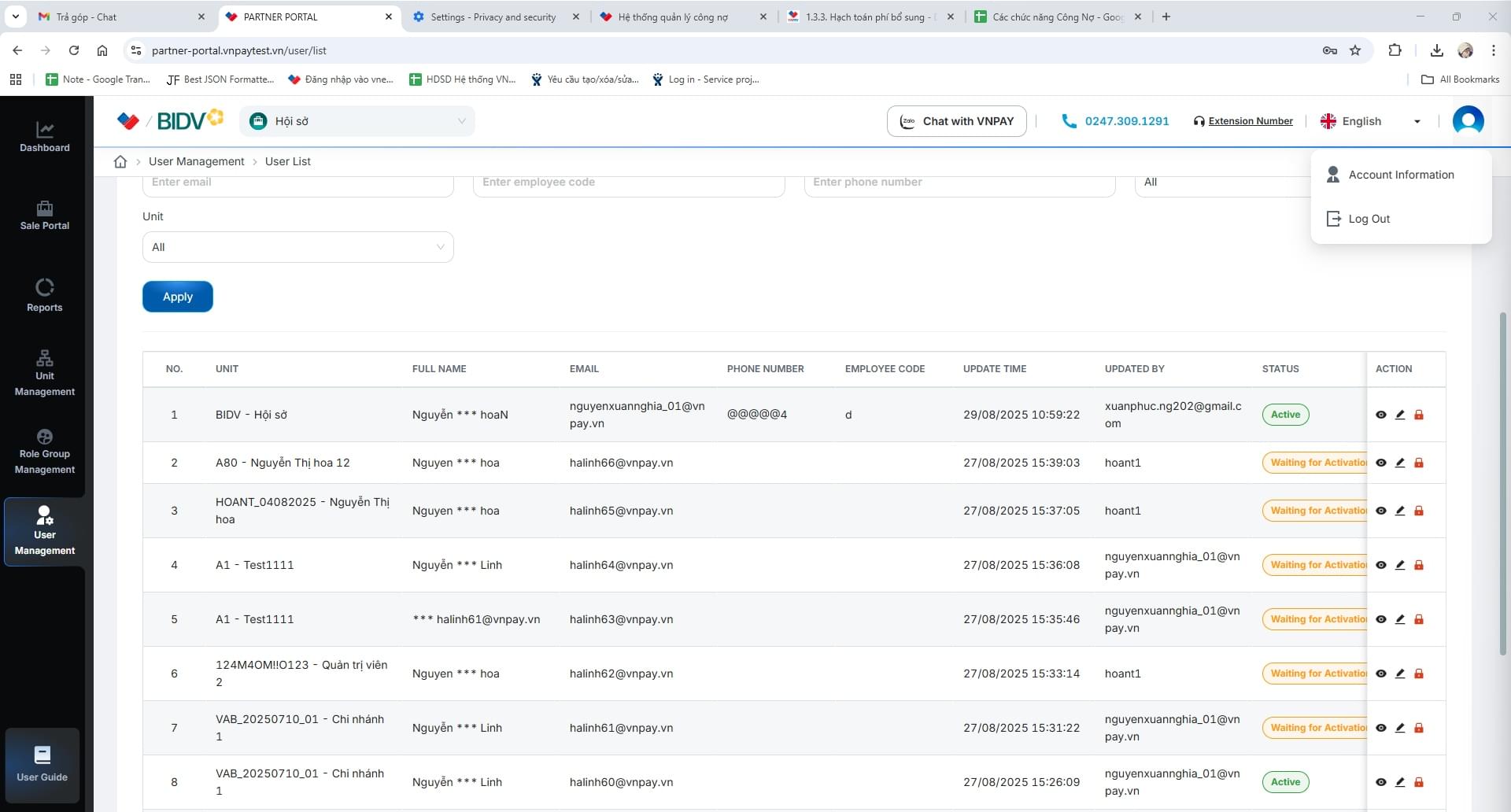The height and width of the screenshot is (812, 1511).
Task: Toggle the lock icon for halinh65@vnpay.vn
Action: (x=1419, y=511)
